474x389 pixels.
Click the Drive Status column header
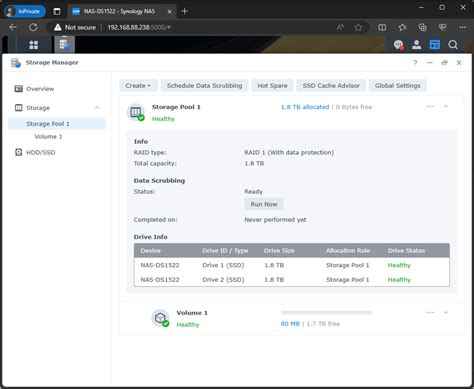coord(406,251)
